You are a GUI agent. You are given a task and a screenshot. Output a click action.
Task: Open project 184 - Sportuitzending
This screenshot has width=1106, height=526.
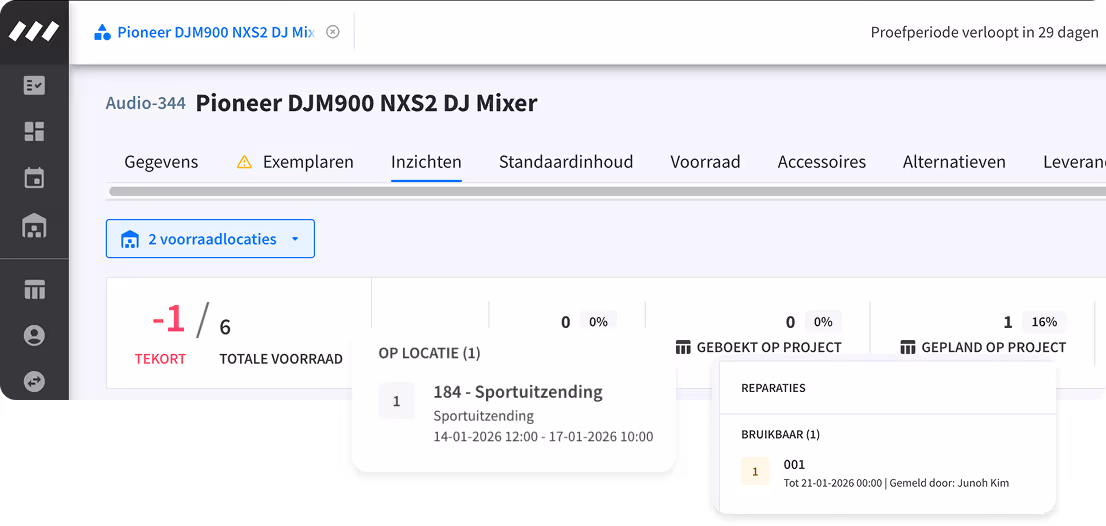point(518,392)
